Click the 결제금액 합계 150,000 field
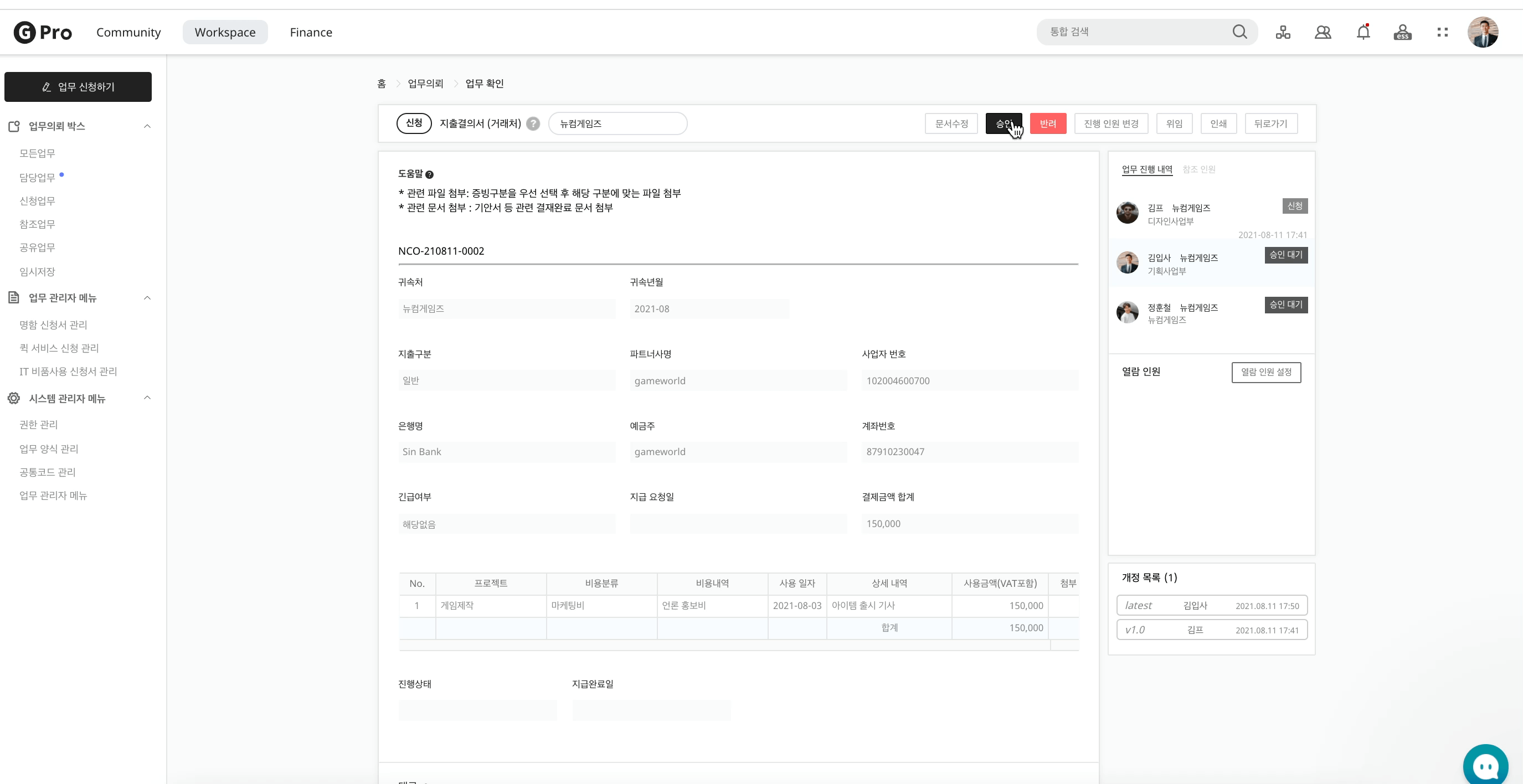The image size is (1523, 784). 970,524
